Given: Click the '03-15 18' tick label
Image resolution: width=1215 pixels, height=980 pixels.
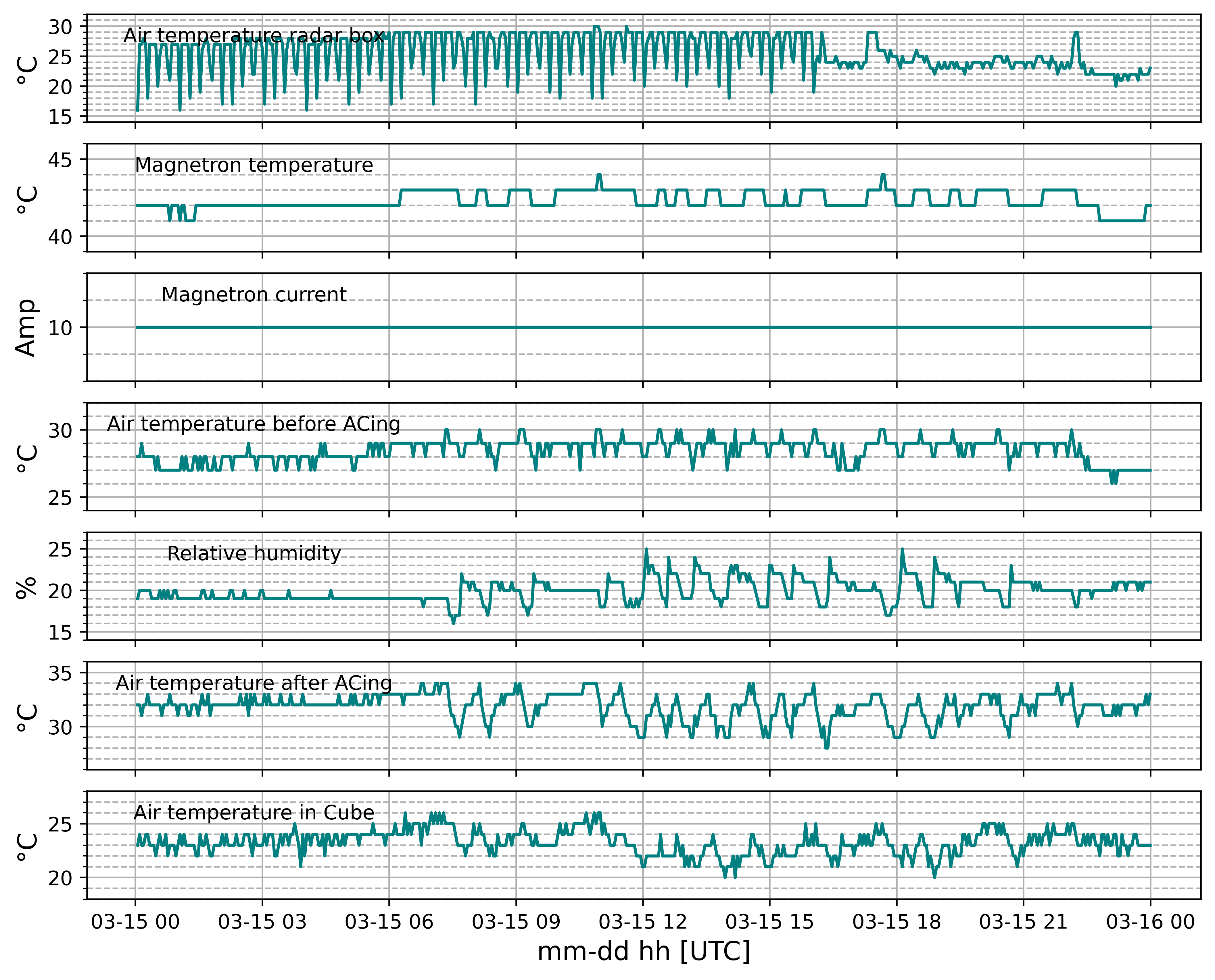Looking at the screenshot, I should coord(897,922).
